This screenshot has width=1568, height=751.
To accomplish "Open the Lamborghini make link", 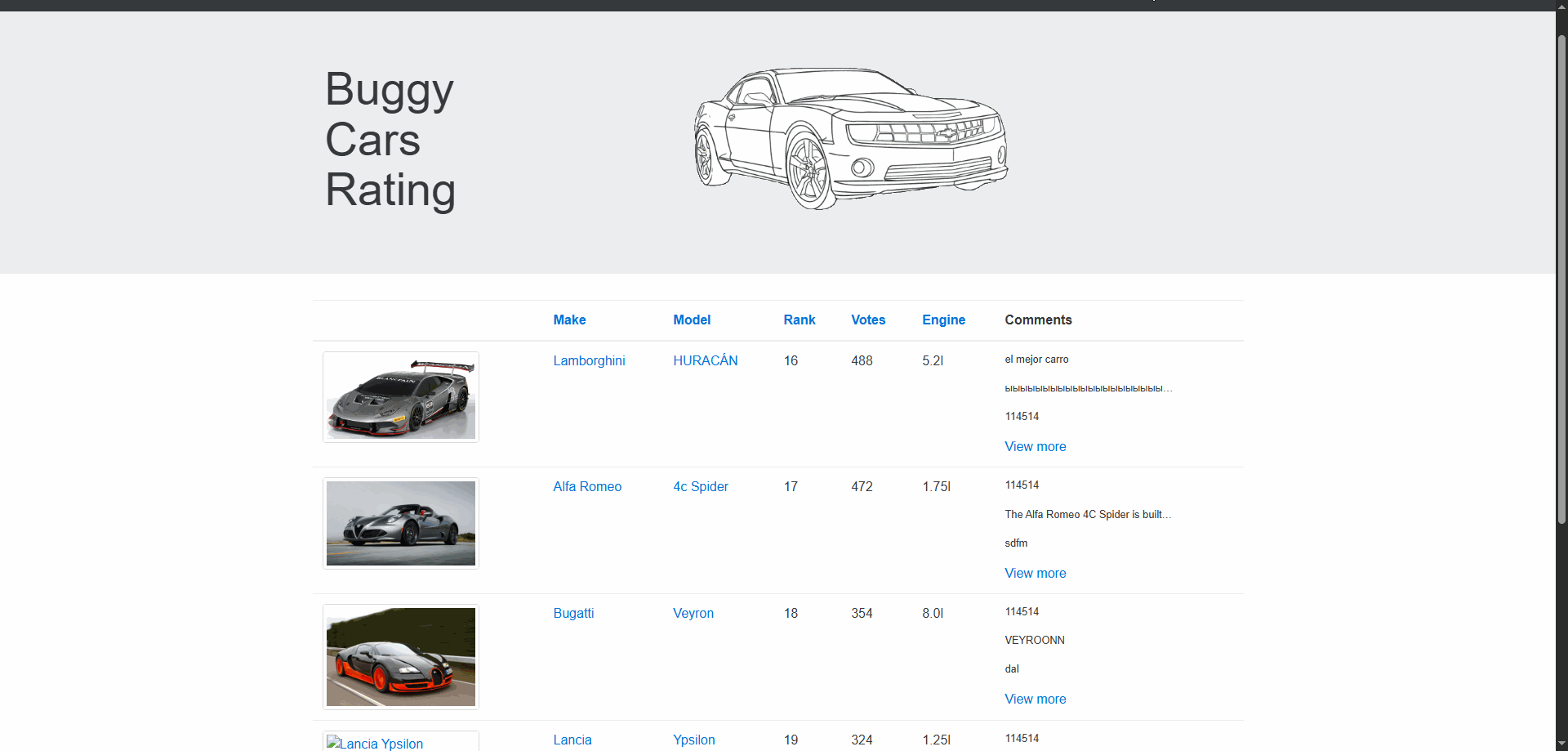I will 589,361.
